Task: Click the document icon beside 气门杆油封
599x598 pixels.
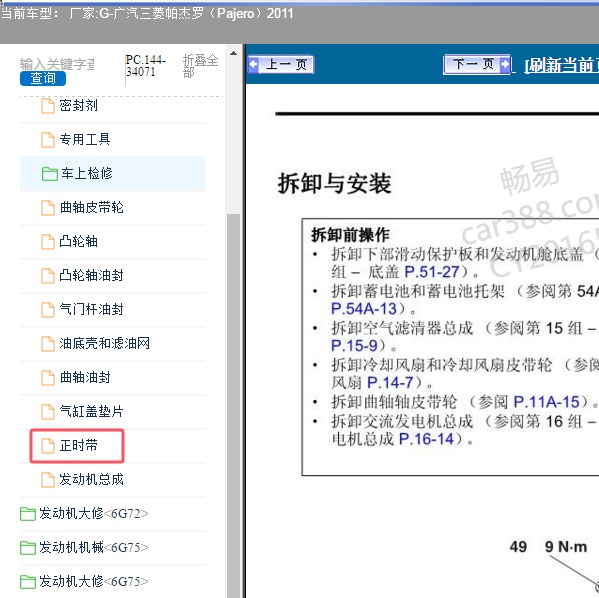Action: (x=48, y=310)
